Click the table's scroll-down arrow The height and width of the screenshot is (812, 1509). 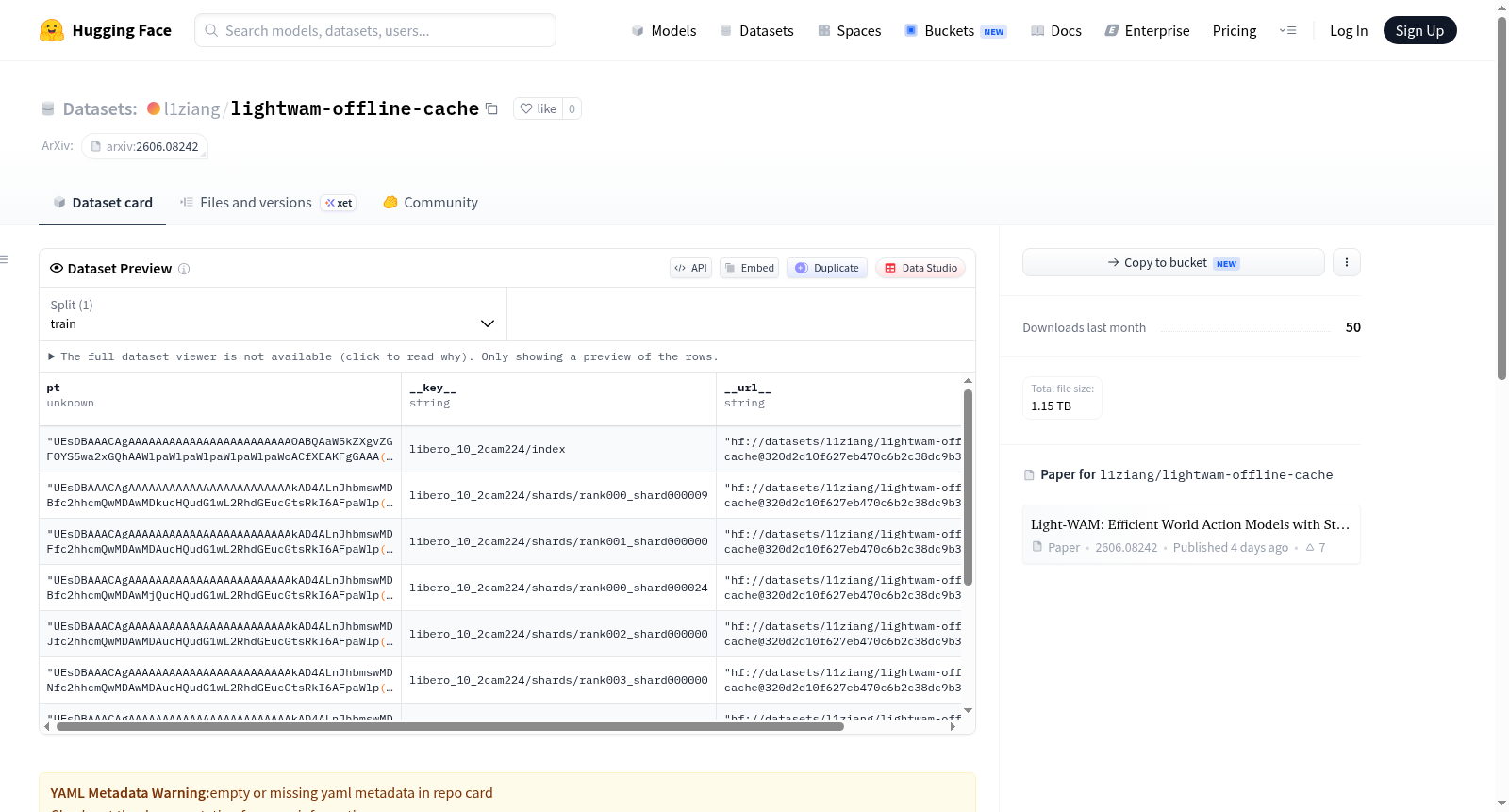coord(968,710)
